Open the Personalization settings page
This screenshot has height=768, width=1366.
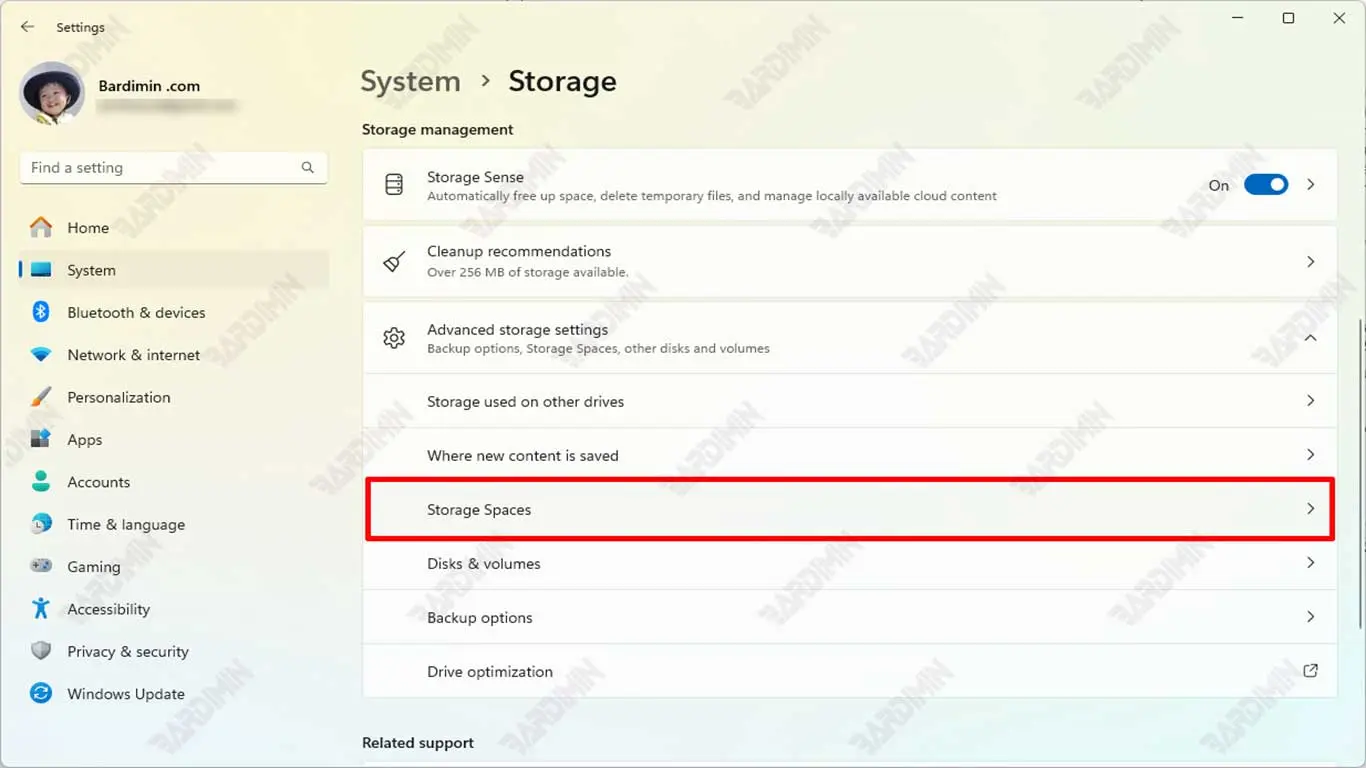[x=118, y=397]
